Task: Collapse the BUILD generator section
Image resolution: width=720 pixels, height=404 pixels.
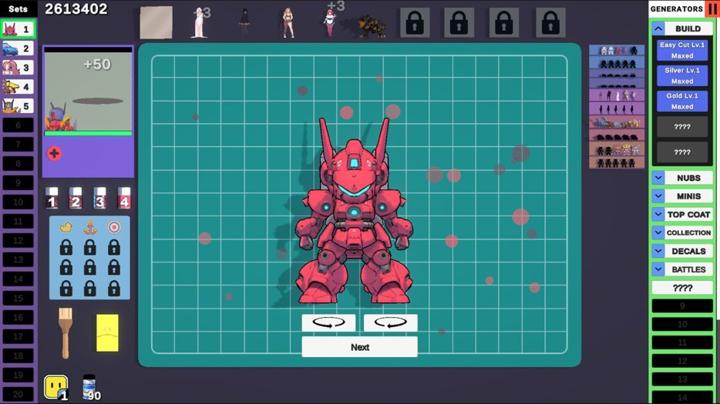Action: [x=658, y=29]
